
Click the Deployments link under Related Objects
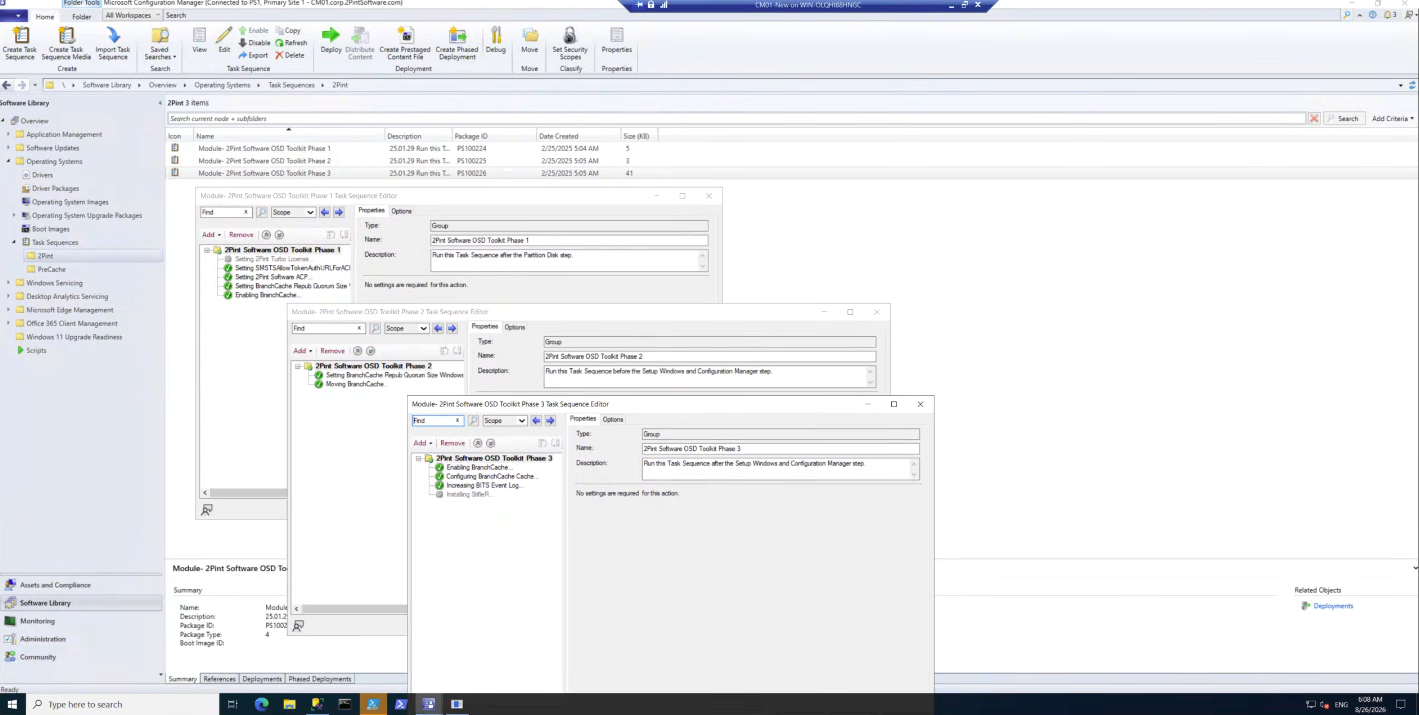(x=1333, y=606)
